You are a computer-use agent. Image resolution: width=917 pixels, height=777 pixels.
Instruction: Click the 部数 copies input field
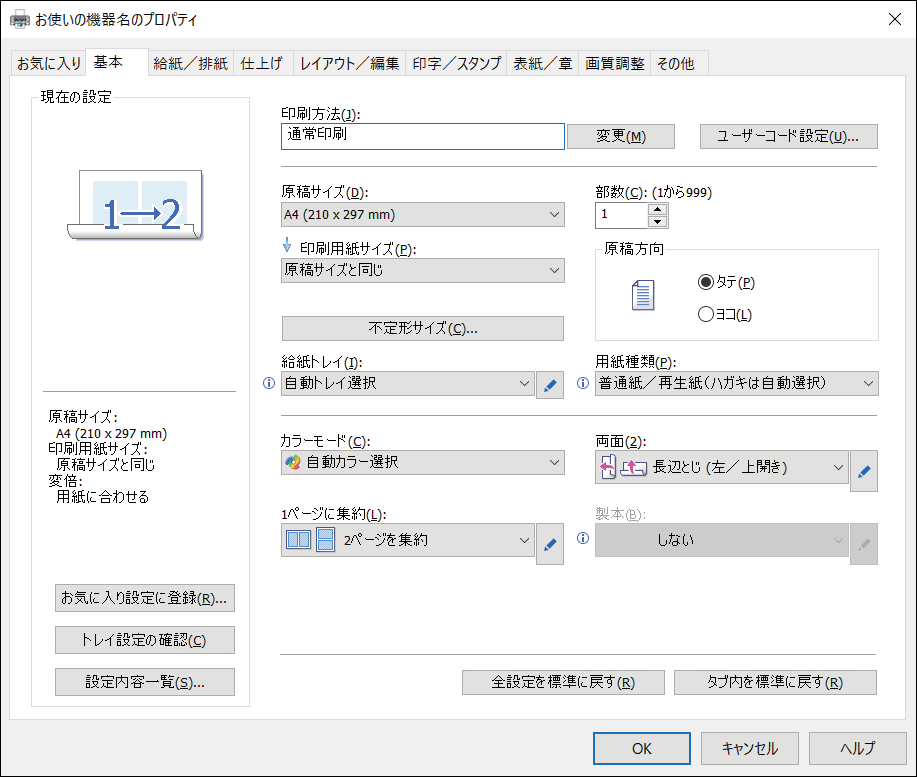[621, 215]
